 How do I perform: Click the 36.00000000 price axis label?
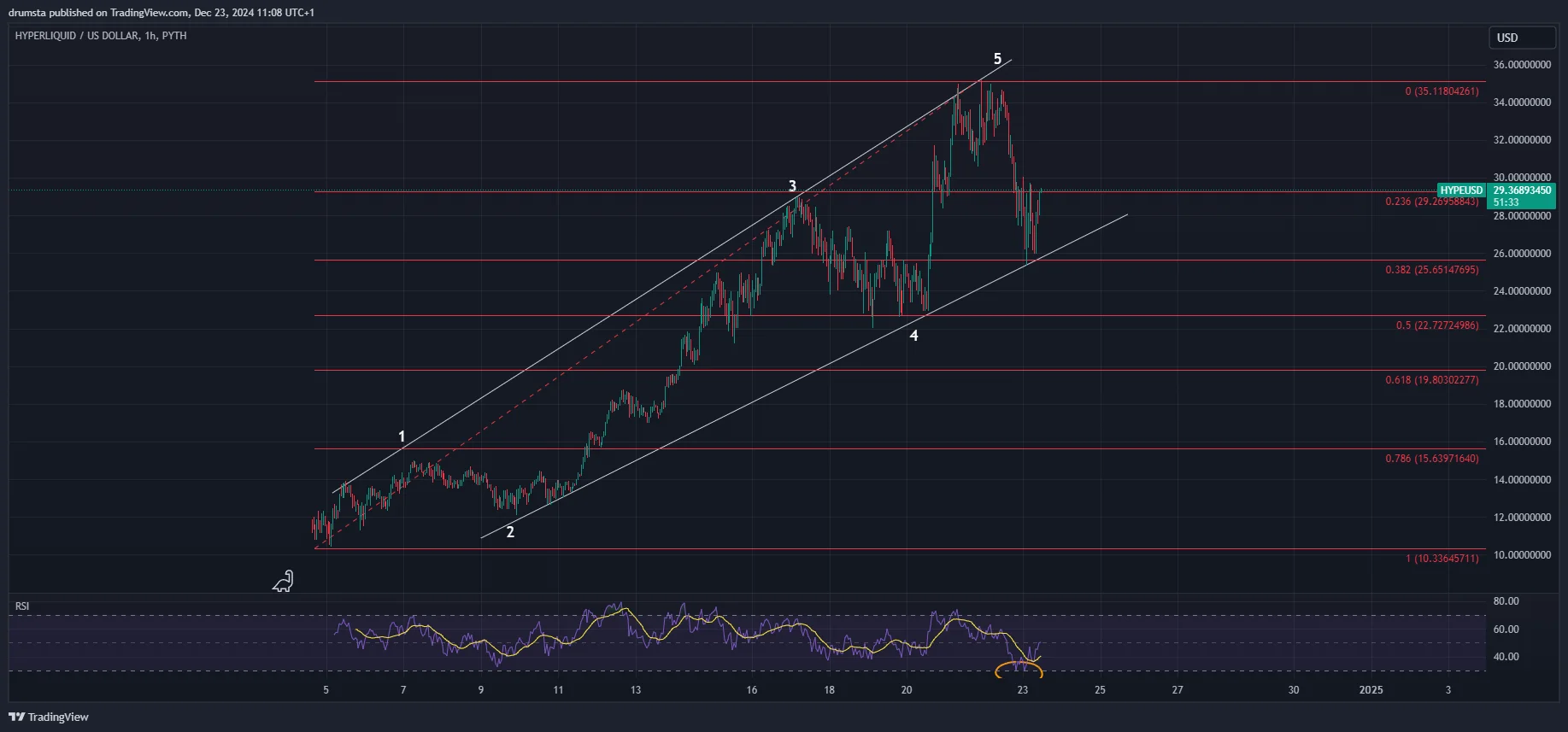pos(1522,65)
